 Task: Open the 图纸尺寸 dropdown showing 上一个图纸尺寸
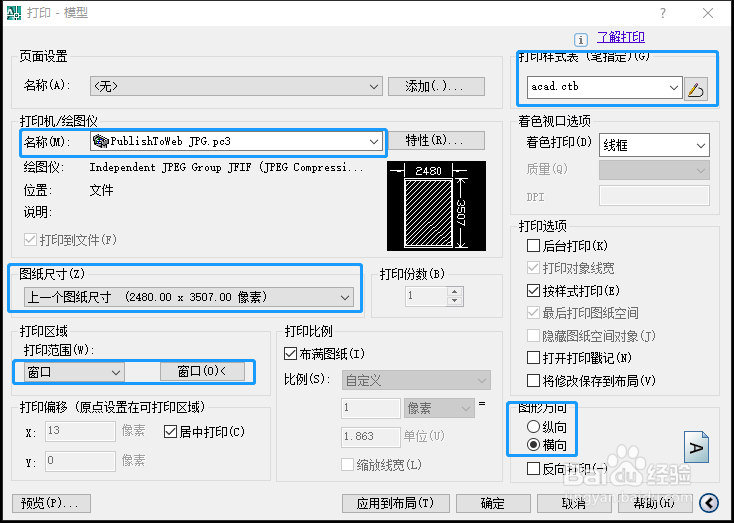click(x=189, y=297)
